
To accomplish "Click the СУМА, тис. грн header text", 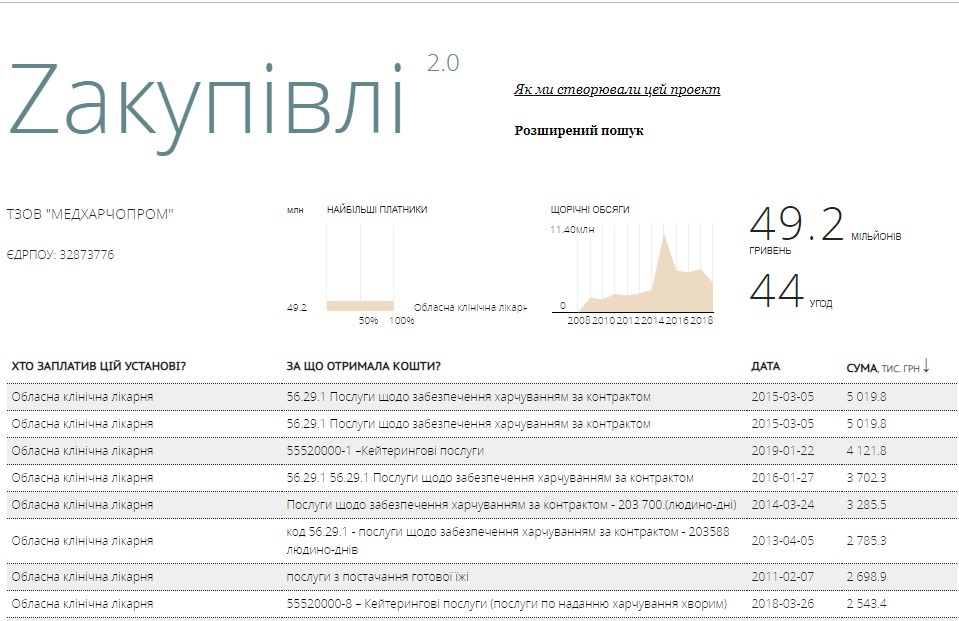I will [x=881, y=368].
